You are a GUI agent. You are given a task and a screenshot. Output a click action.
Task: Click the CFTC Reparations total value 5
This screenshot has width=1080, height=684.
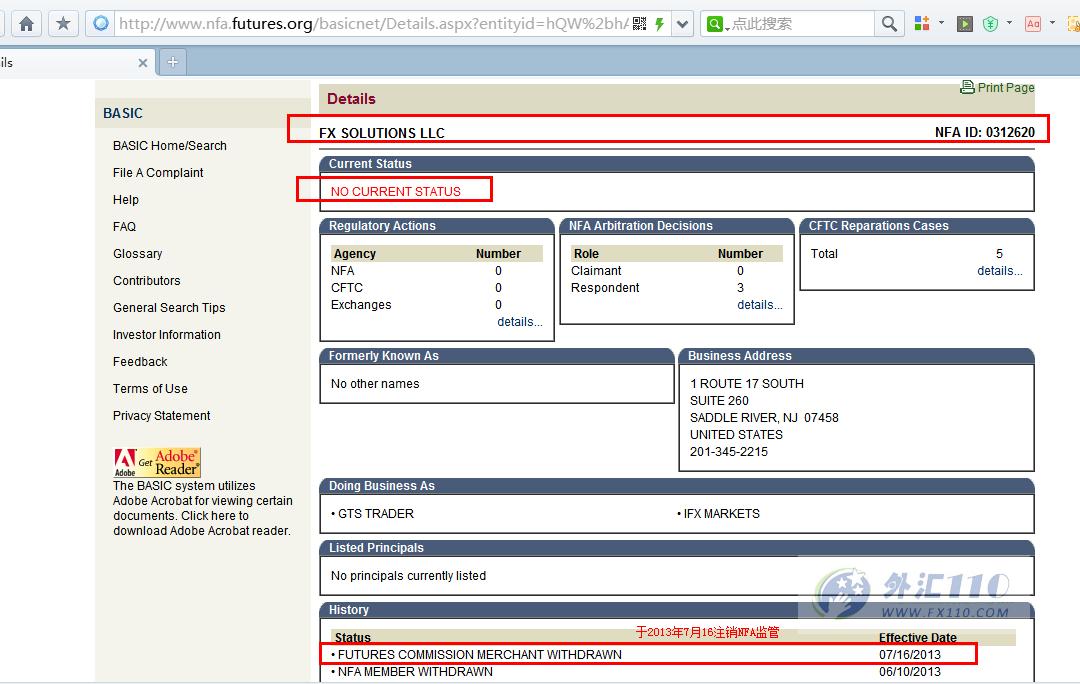click(999, 253)
